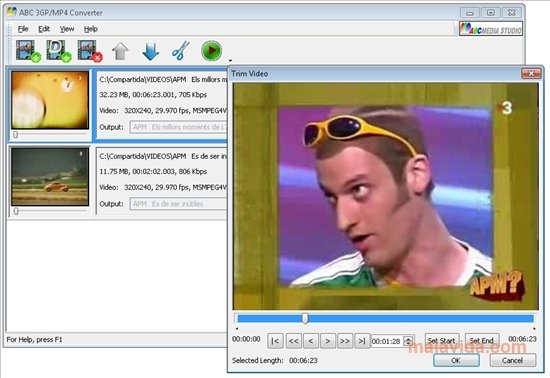
Task: Click the start time label 00:00:00
Action: pos(246,339)
